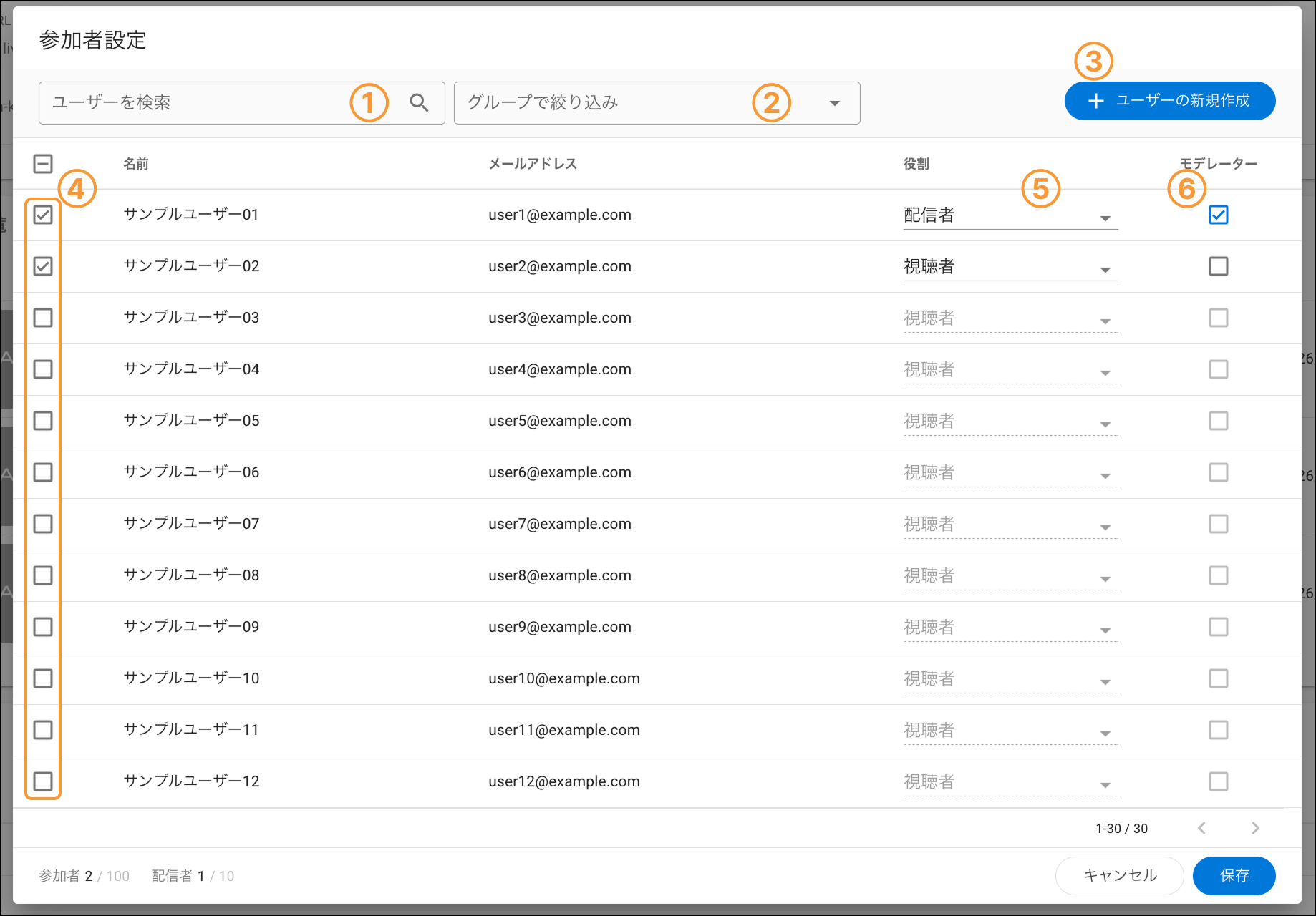Click the キャンセル button
The height and width of the screenshot is (916, 1316).
coord(1119,875)
